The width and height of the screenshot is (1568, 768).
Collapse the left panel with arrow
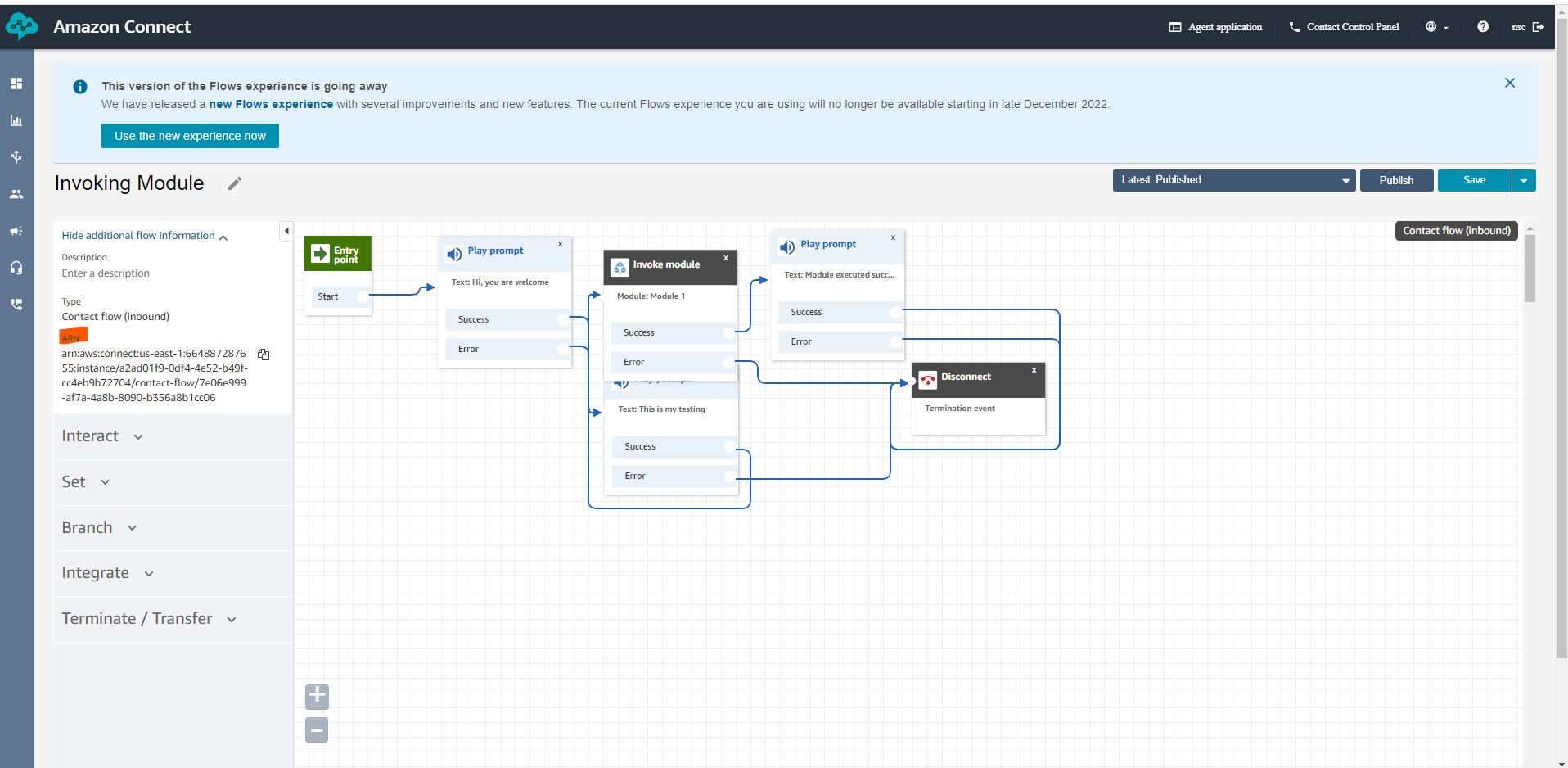click(286, 231)
